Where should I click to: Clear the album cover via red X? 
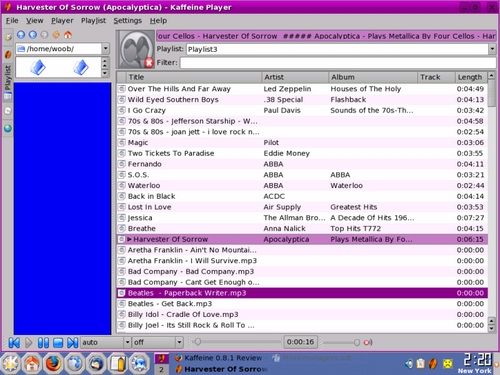149,63
